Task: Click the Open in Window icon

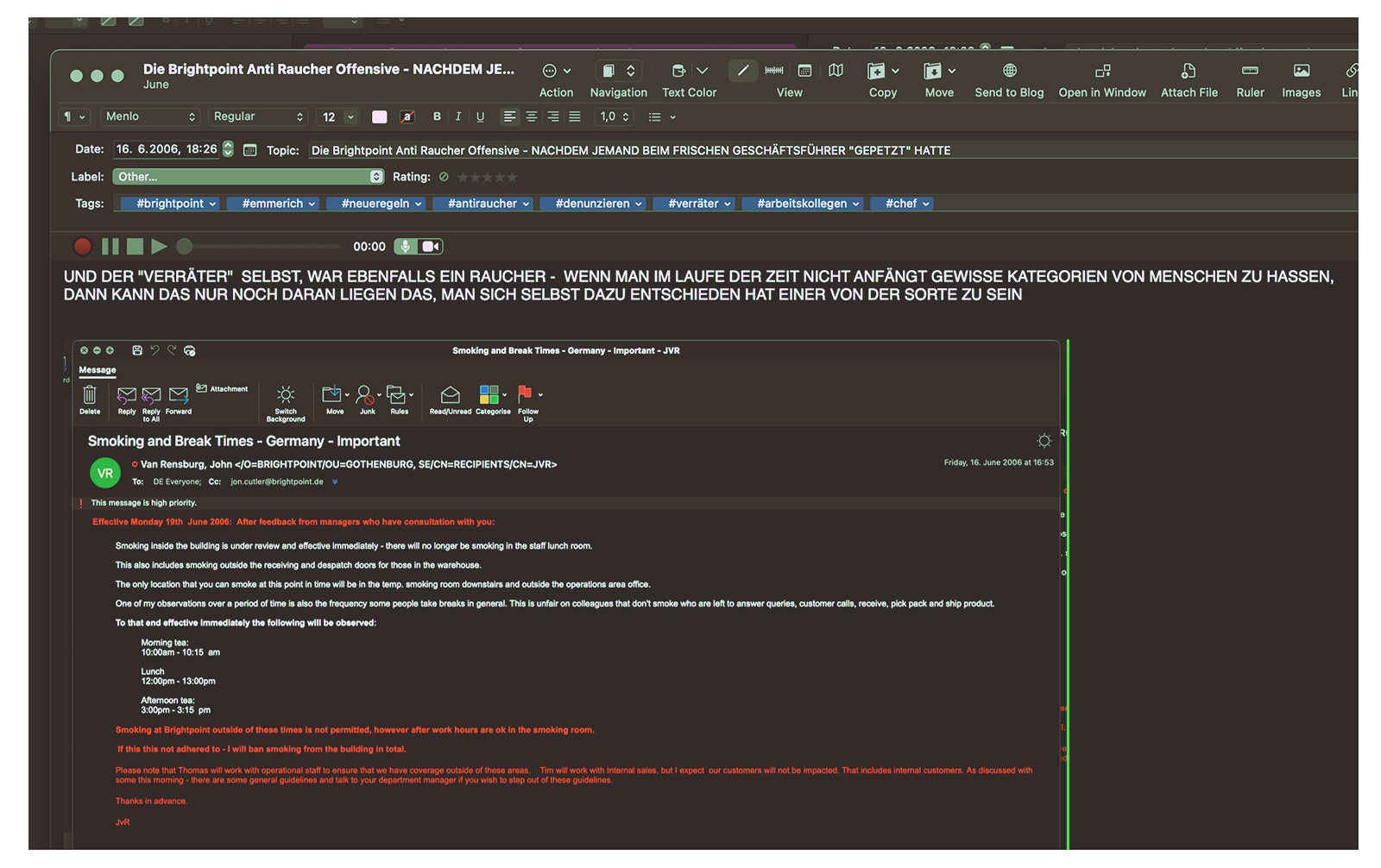Action: click(1102, 71)
